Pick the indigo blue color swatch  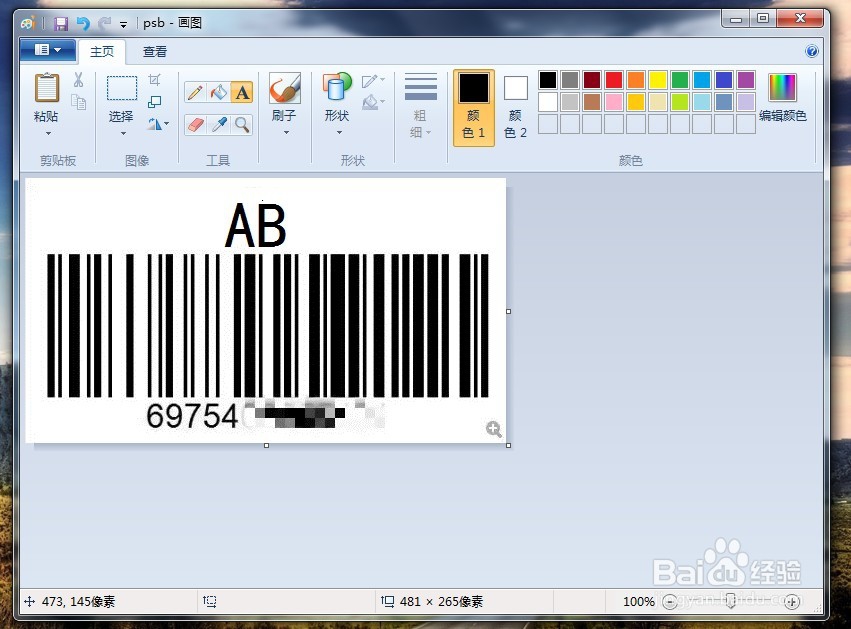pos(724,80)
